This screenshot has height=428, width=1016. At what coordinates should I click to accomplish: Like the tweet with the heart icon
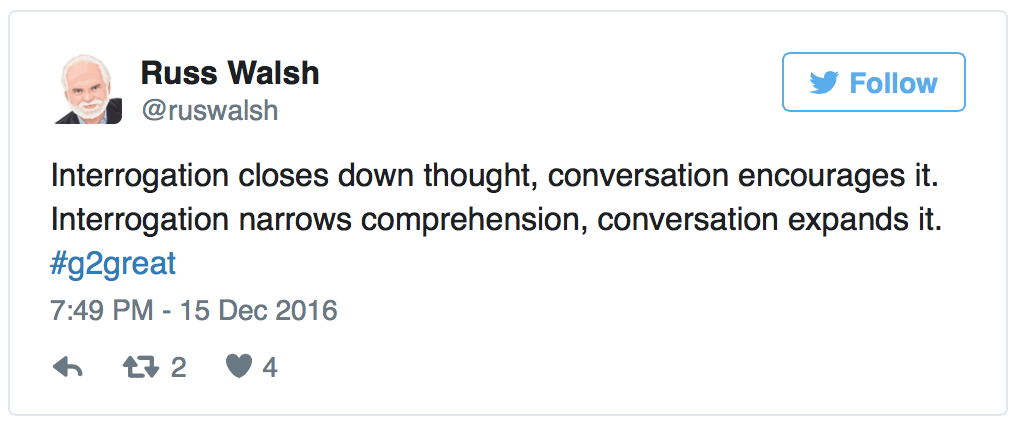(x=238, y=368)
